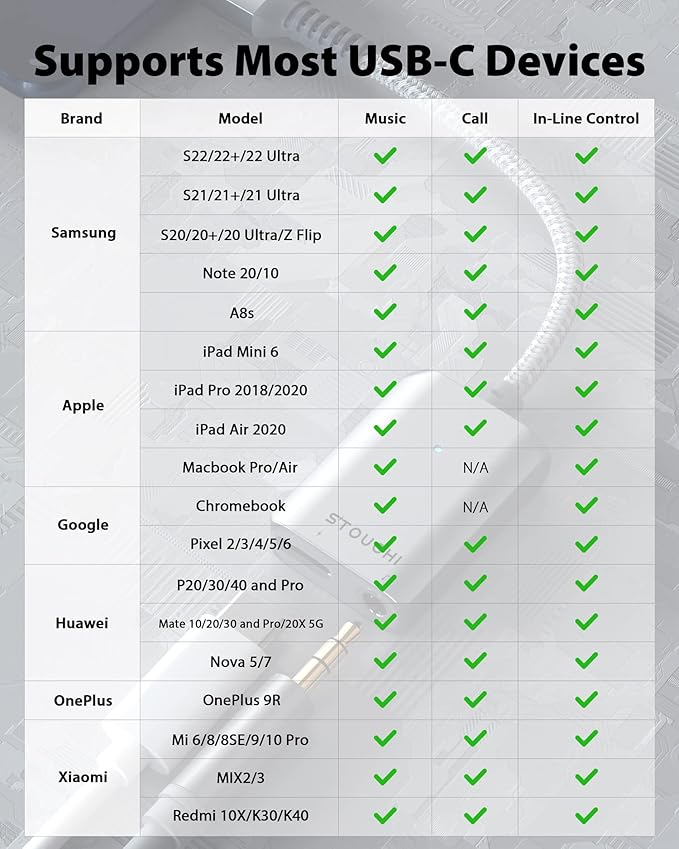The width and height of the screenshot is (679, 849).
Task: Click the Supports Most USB-C Devices heading
Action: tap(339, 60)
